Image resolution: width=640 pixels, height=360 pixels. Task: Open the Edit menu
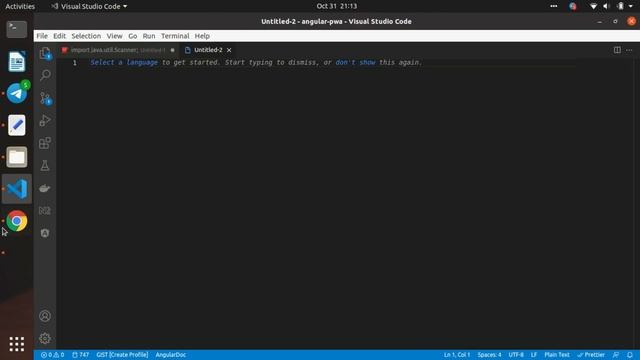(59, 36)
